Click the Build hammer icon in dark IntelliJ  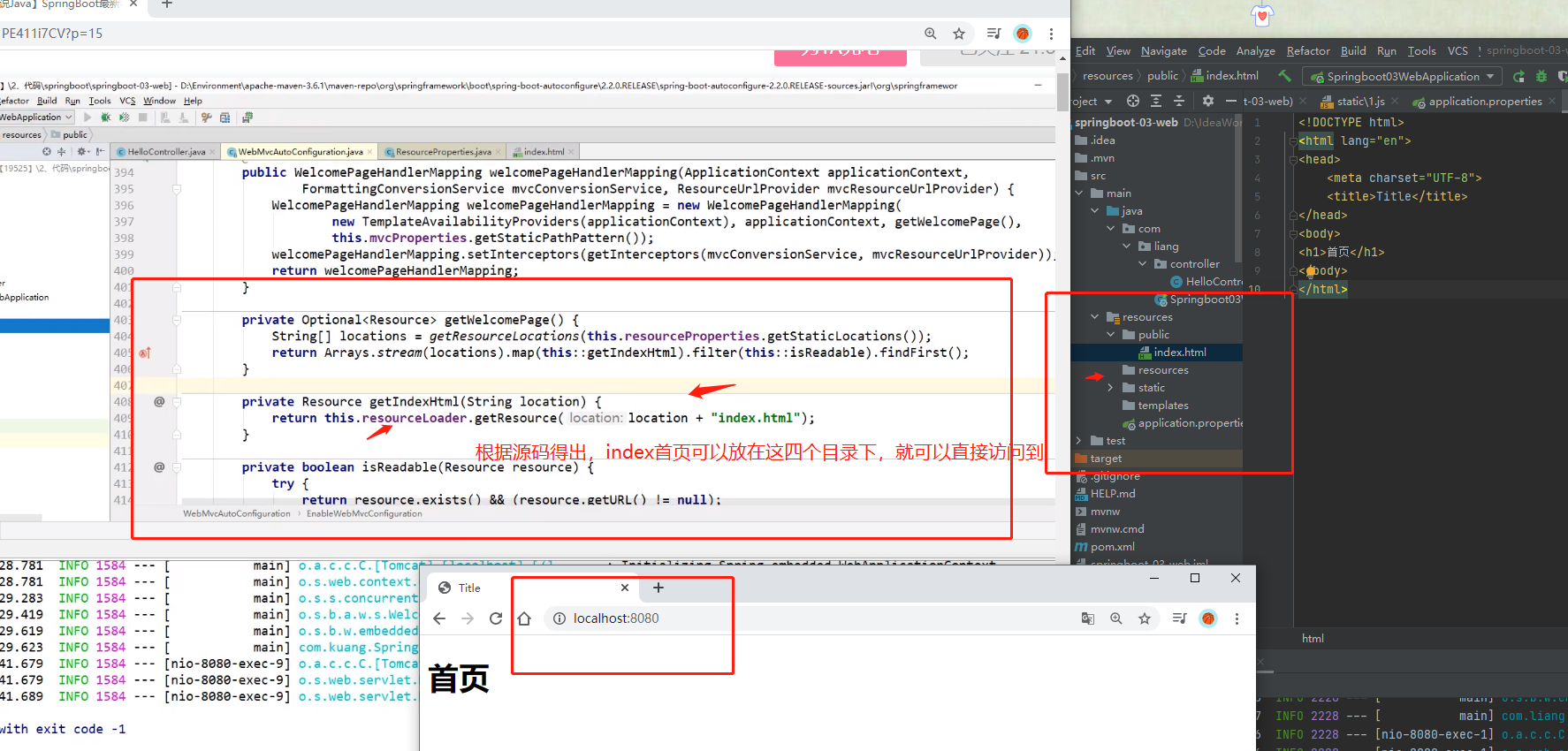tap(1285, 76)
